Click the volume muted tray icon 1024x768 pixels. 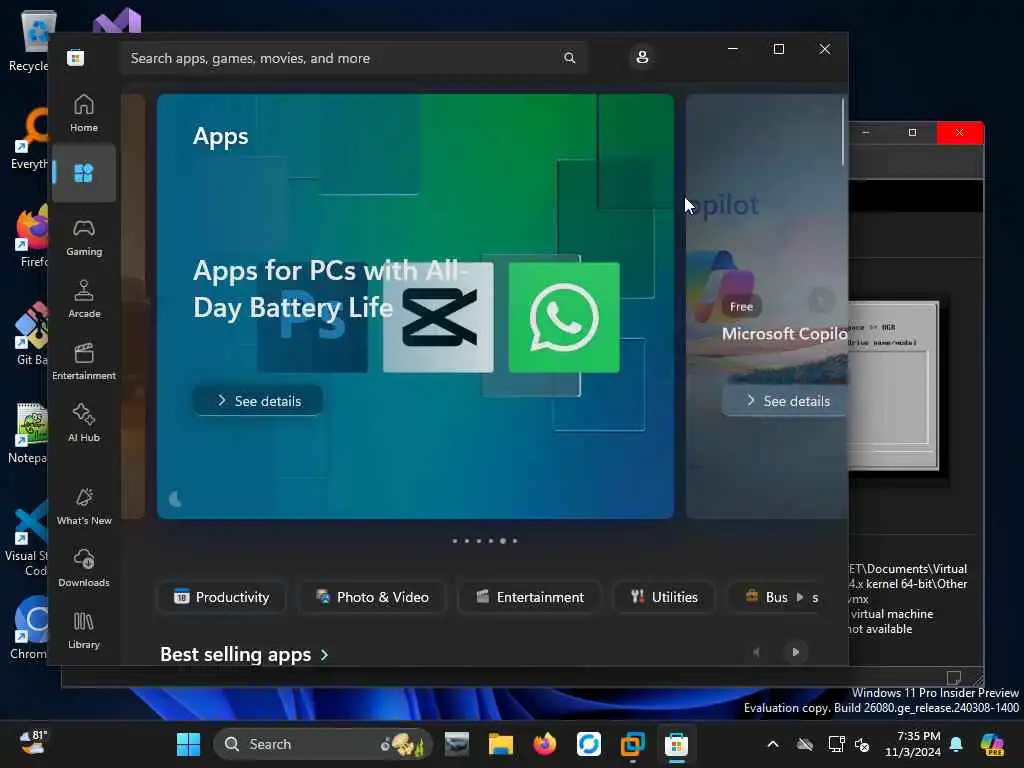pos(862,744)
